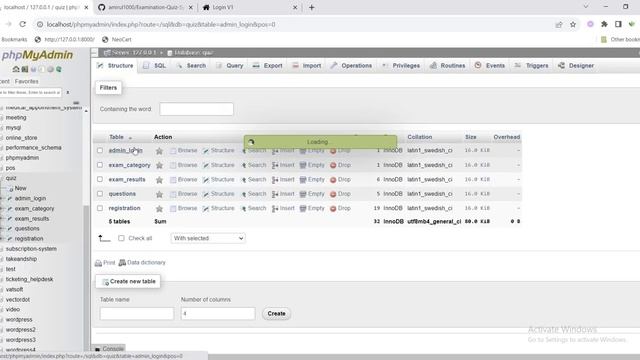Click the Number of columns field
This screenshot has width=640, height=360.
[218, 313]
